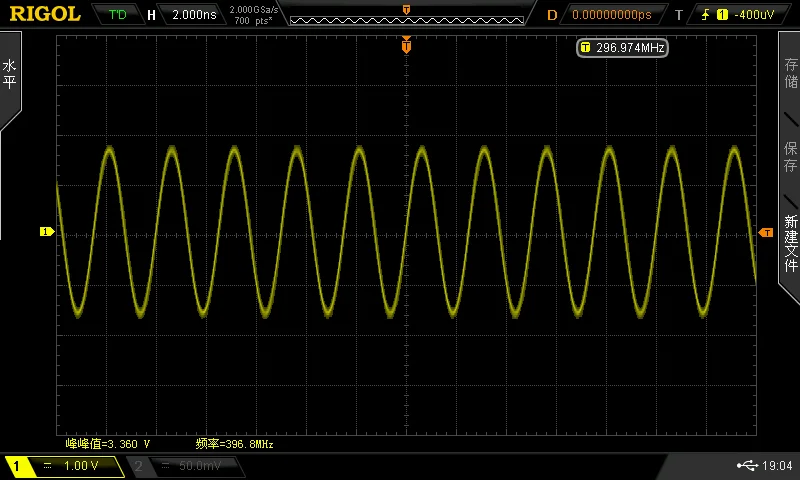Click the USB connection icon
800x480 pixels.
pos(747,465)
